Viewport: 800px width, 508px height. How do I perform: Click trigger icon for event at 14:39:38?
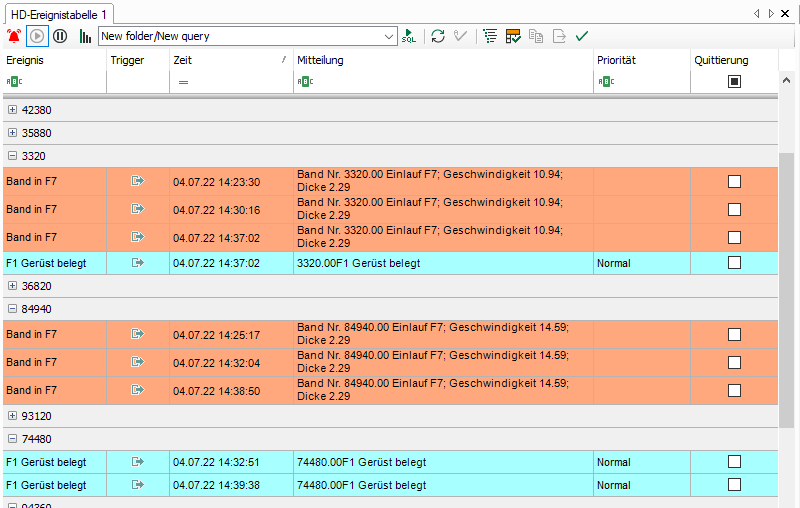138,485
